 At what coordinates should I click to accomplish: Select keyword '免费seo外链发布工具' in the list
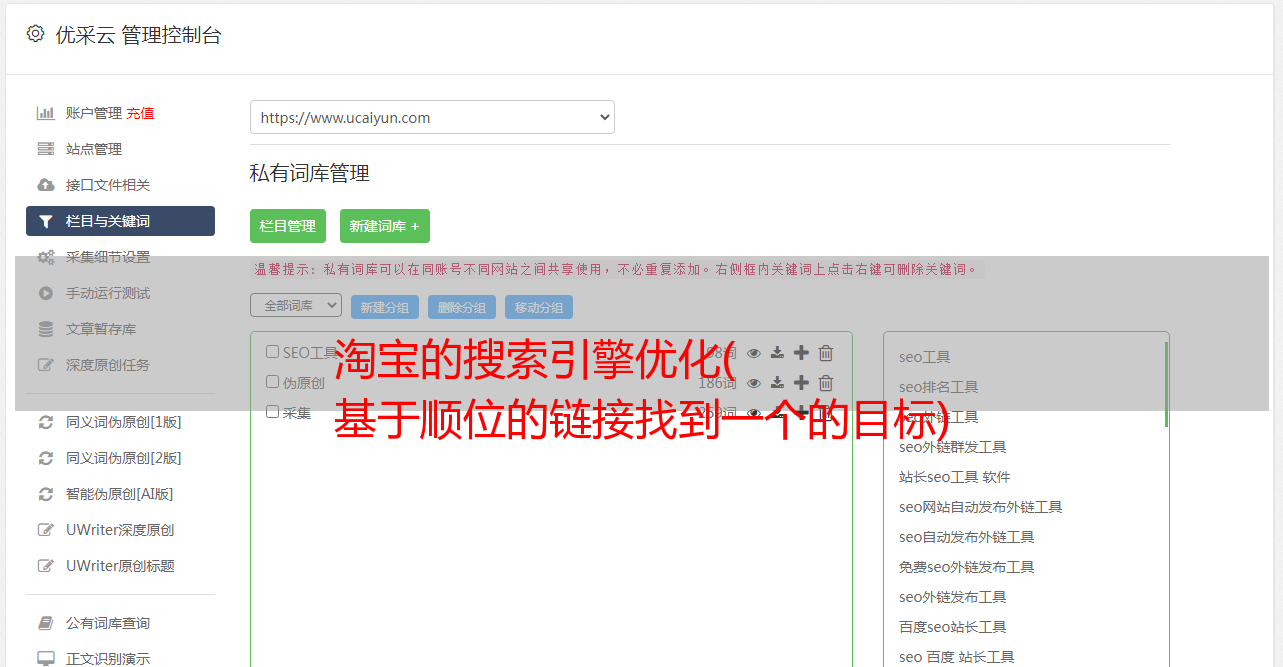967,567
